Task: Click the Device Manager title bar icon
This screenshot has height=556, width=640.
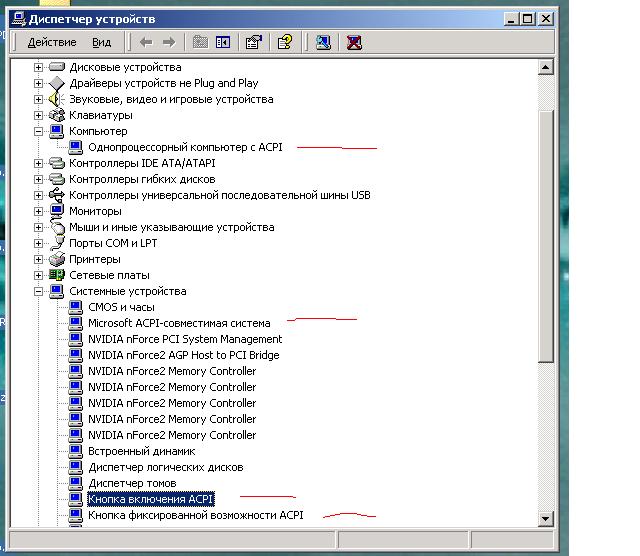Action: [x=19, y=19]
